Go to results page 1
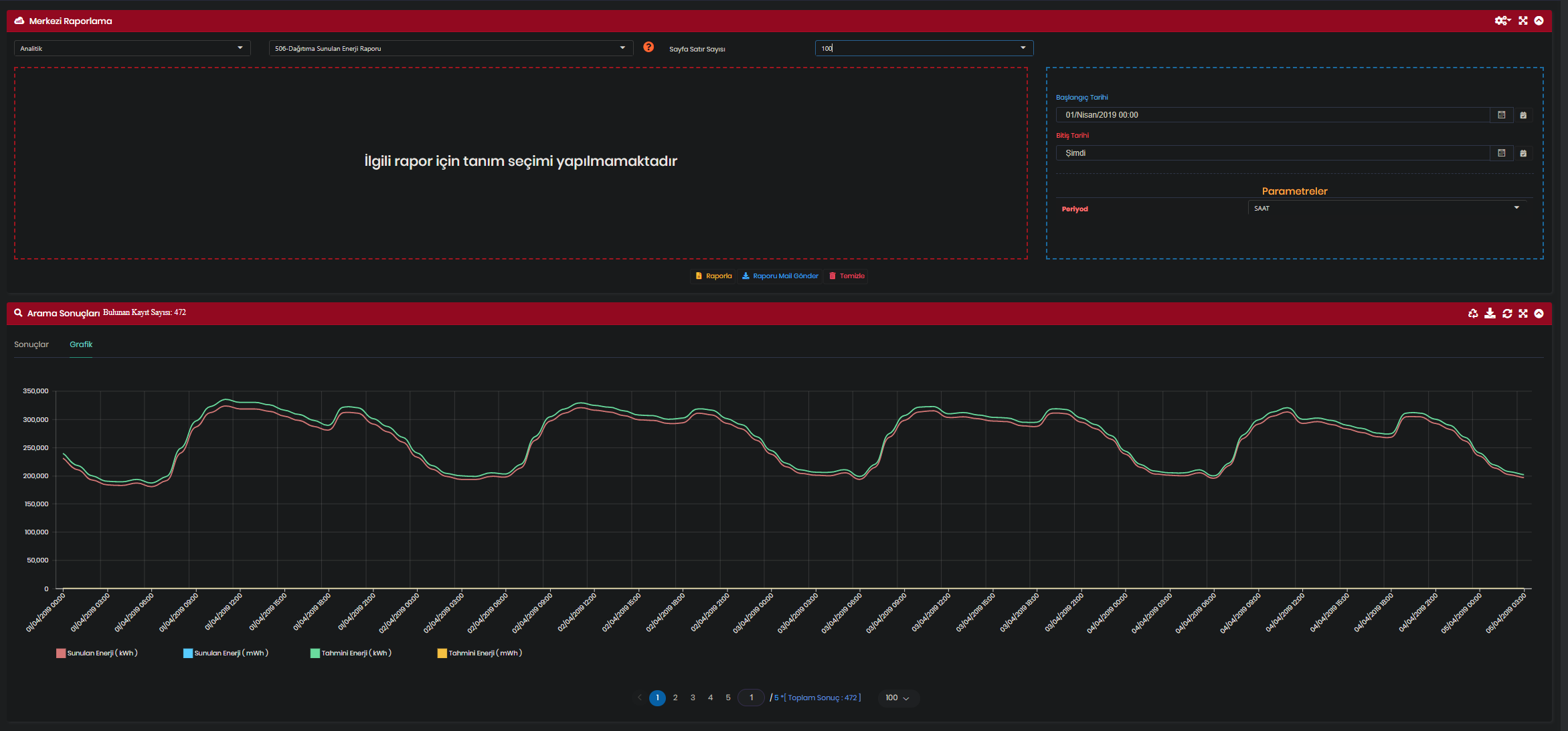The height and width of the screenshot is (731, 1568). coord(657,698)
